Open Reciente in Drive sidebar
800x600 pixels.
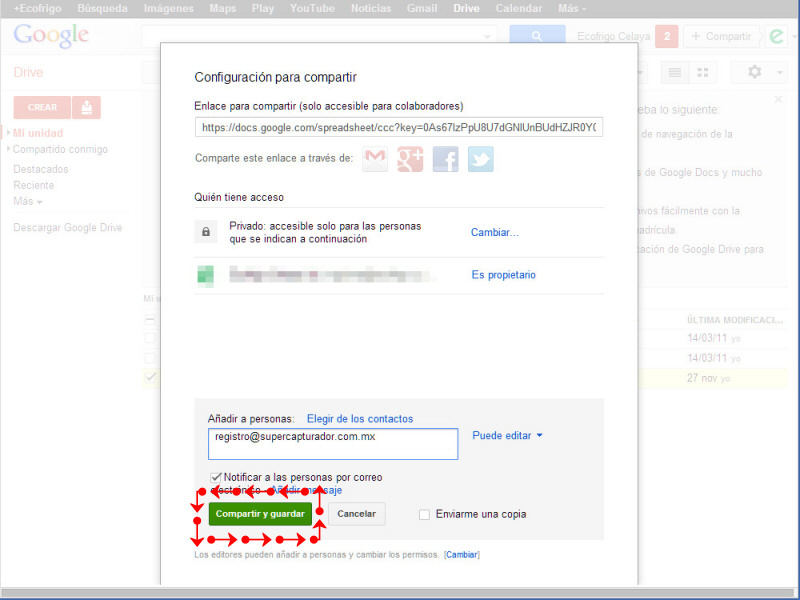[x=34, y=185]
